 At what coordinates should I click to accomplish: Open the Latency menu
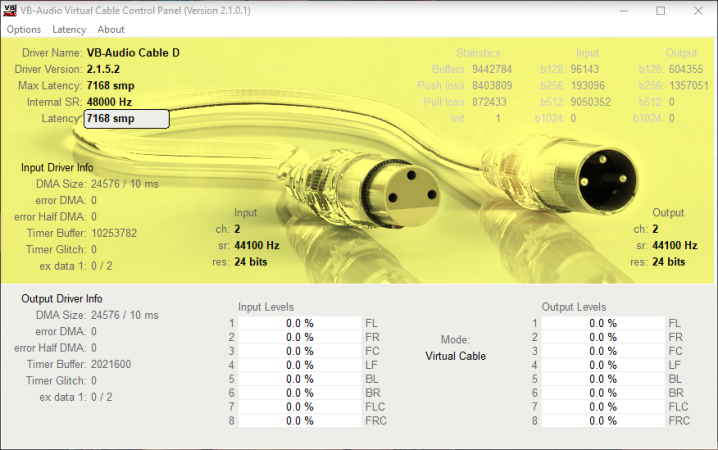tap(69, 30)
